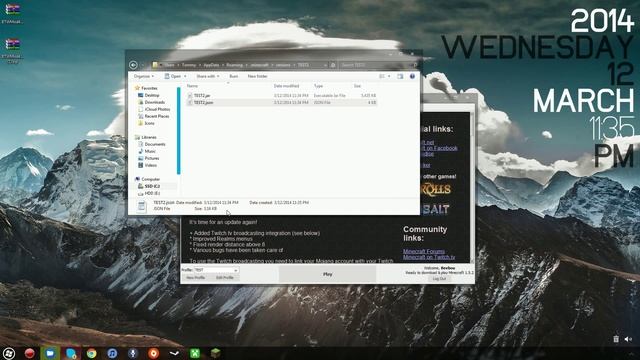Open iTunes from the taskbar
This screenshot has height=360, width=640.
coord(112,353)
